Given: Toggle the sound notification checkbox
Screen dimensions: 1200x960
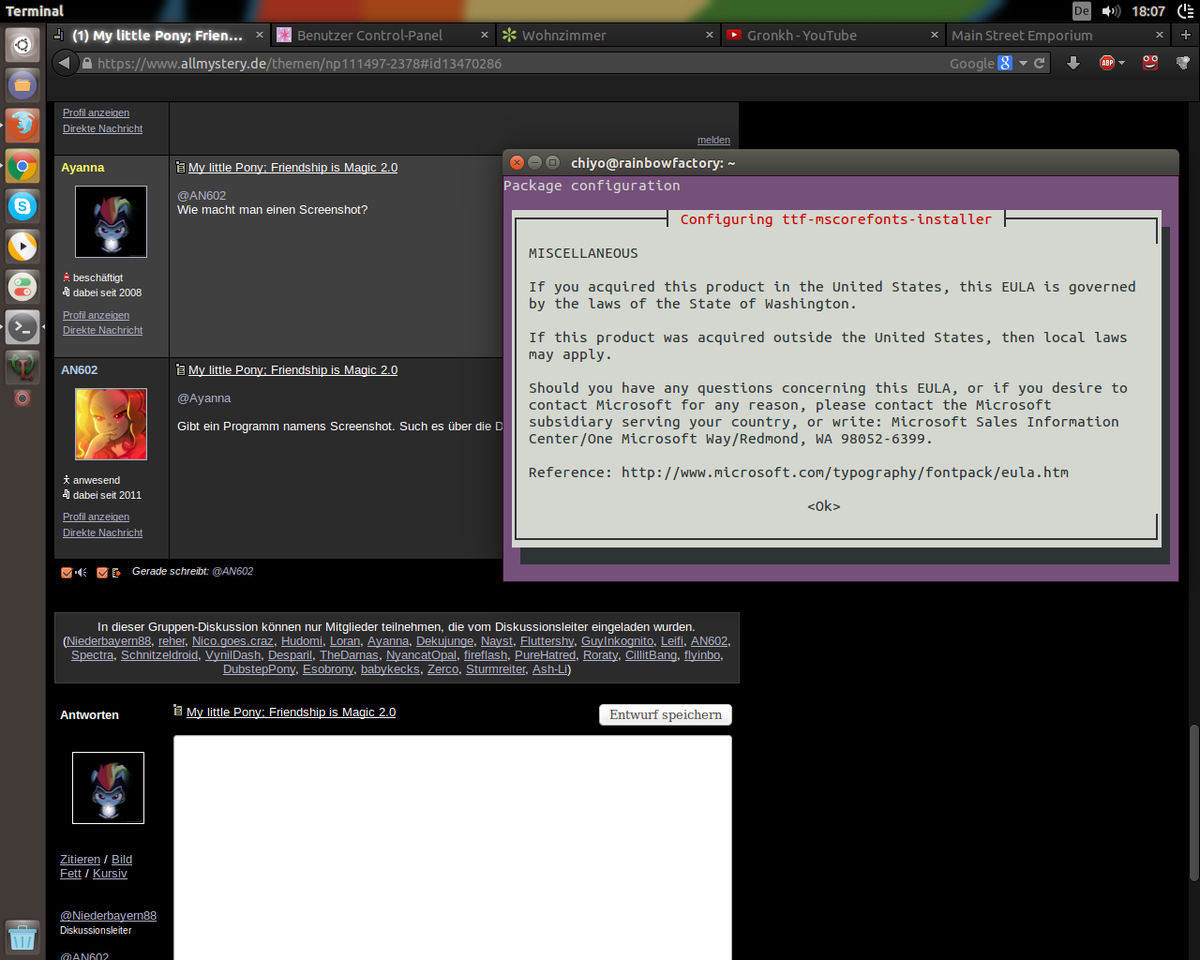Looking at the screenshot, I should click(x=67, y=572).
